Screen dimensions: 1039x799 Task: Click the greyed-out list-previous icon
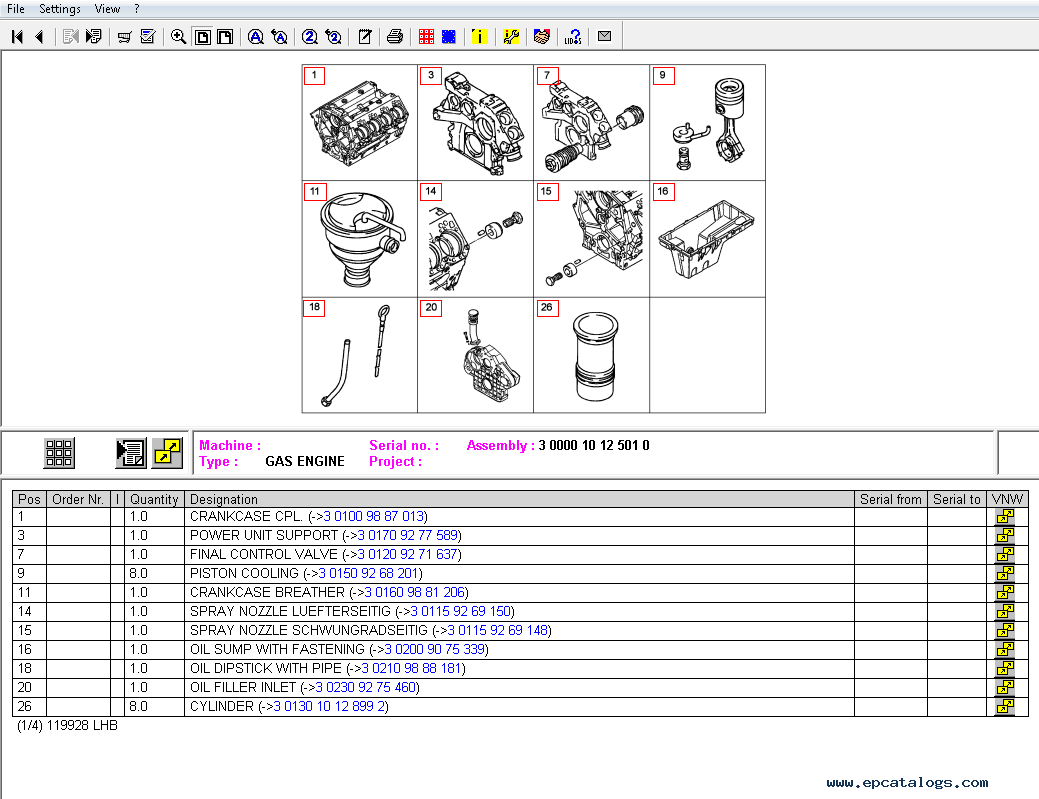pyautogui.click(x=70, y=37)
